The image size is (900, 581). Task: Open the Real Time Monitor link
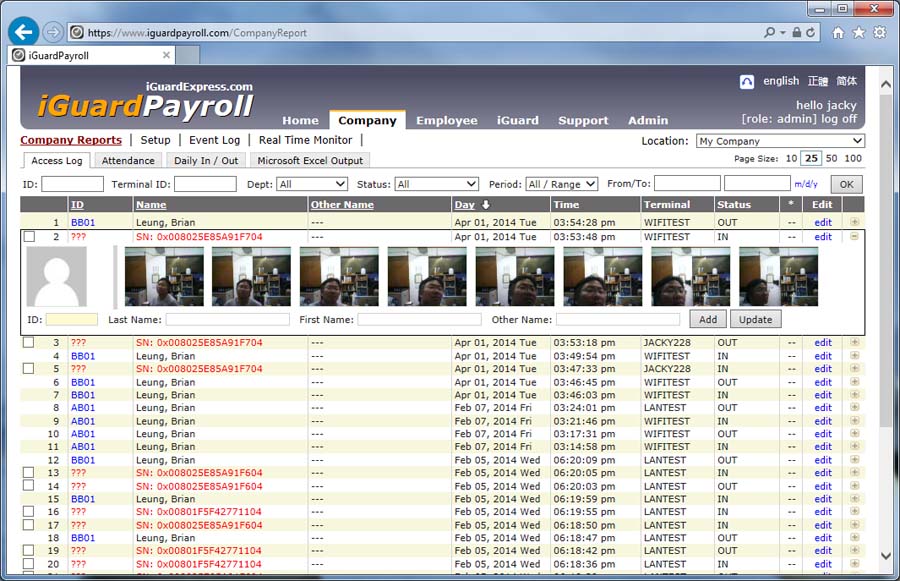305,140
